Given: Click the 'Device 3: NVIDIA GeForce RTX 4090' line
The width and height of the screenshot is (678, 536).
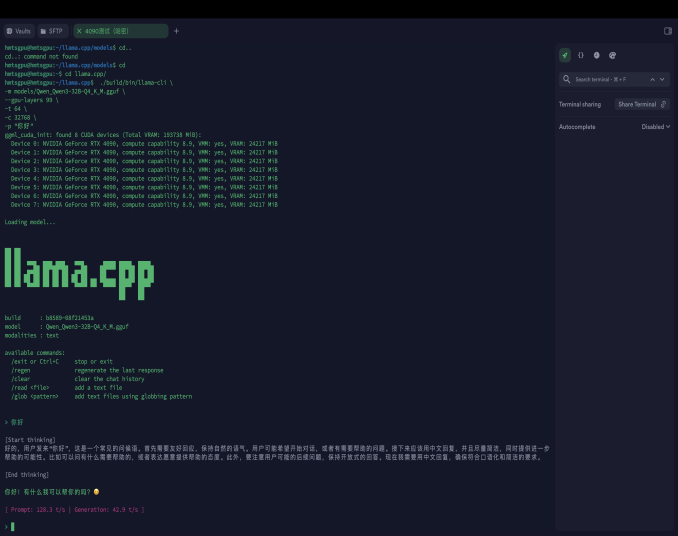Looking at the screenshot, I should pos(144,170).
